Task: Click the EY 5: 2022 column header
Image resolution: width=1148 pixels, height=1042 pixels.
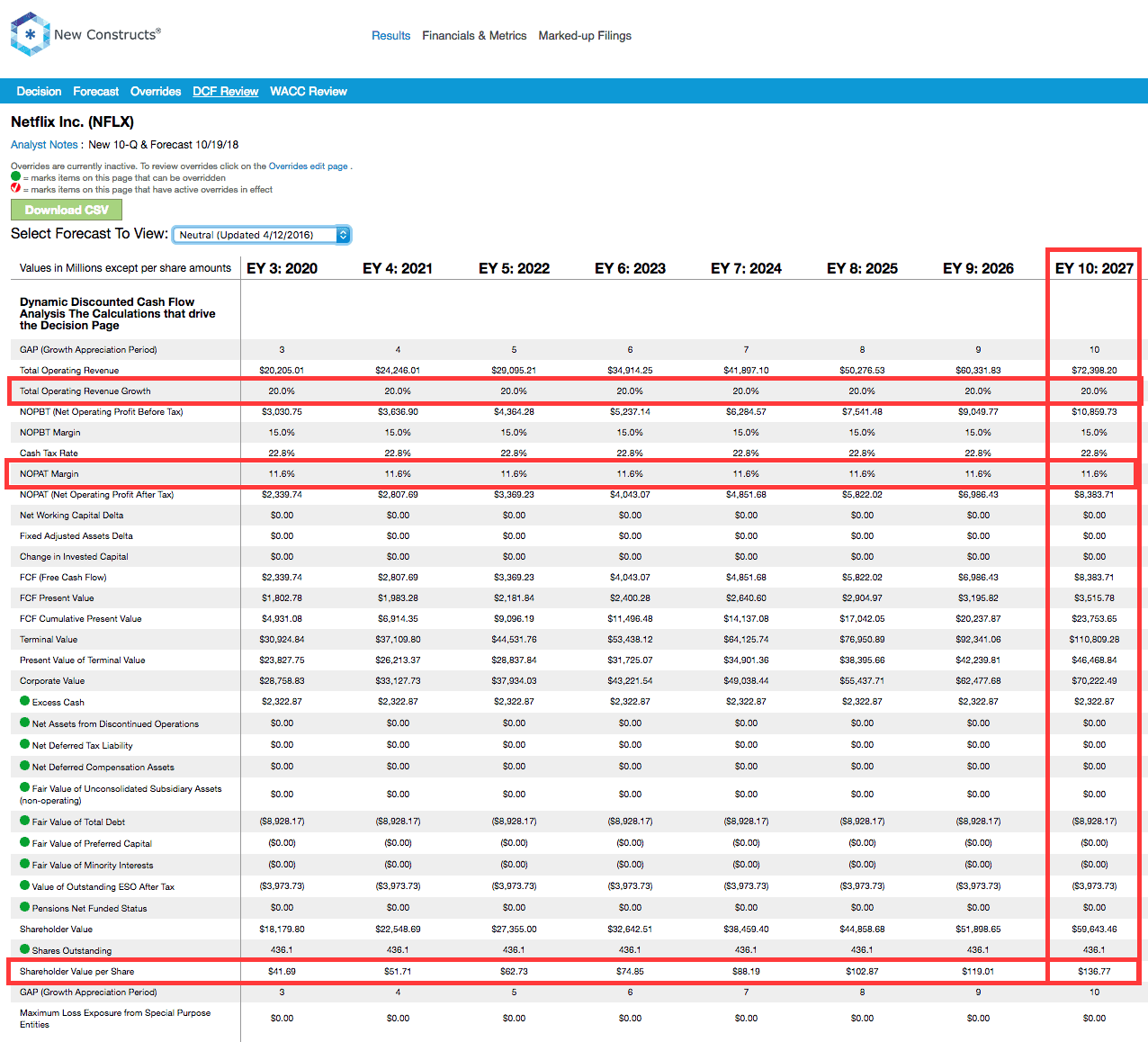Action: point(514,268)
